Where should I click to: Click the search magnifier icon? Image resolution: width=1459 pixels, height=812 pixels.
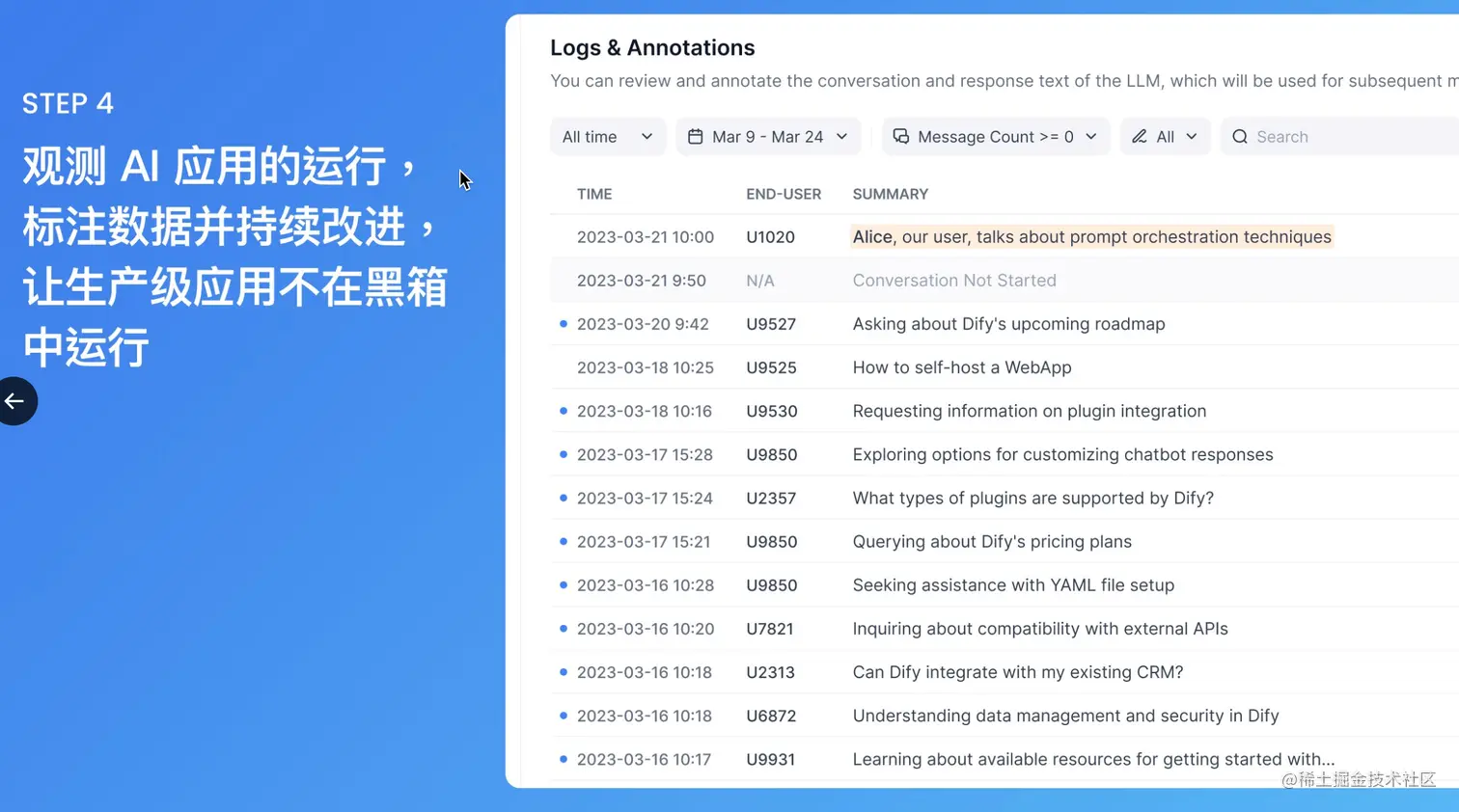coord(1240,137)
